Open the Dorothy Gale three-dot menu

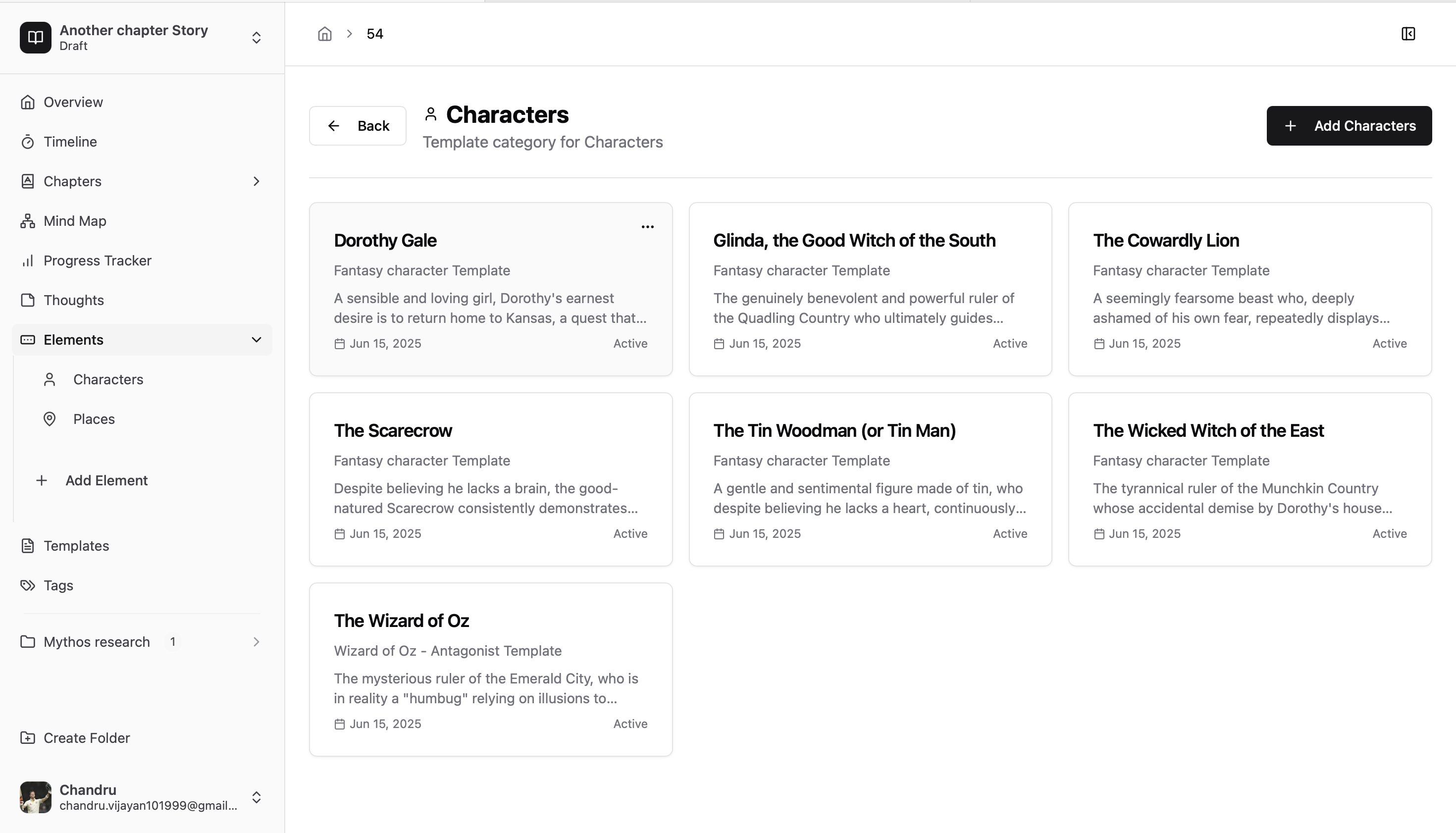click(x=648, y=226)
